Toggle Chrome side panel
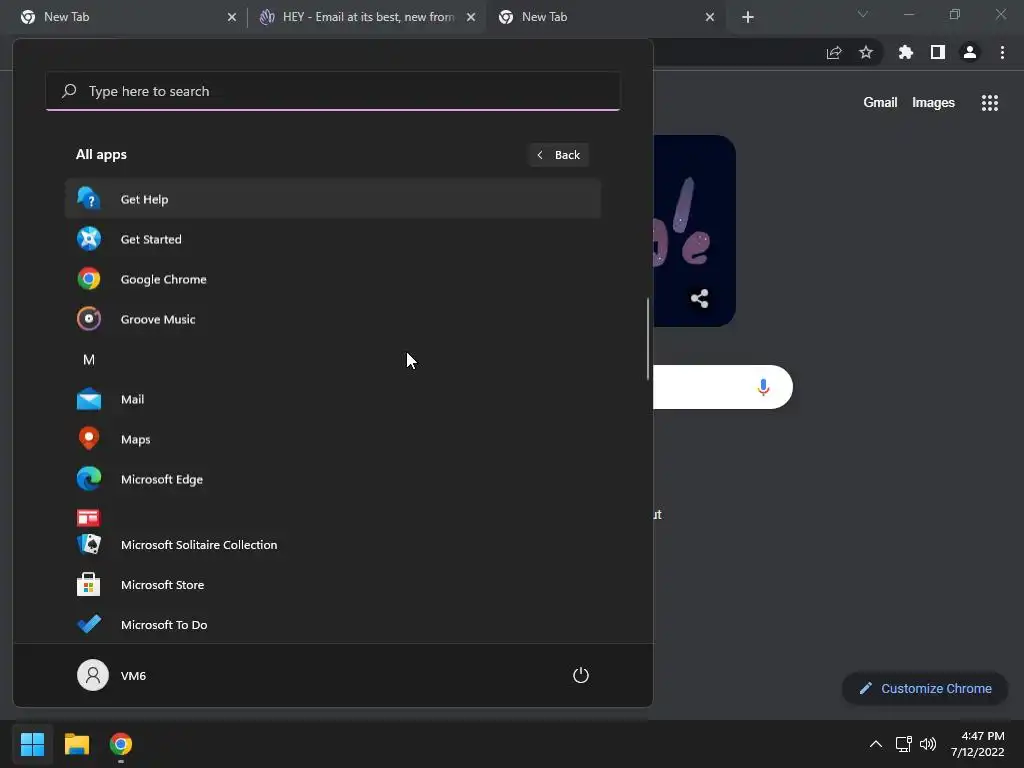 pyautogui.click(x=938, y=52)
